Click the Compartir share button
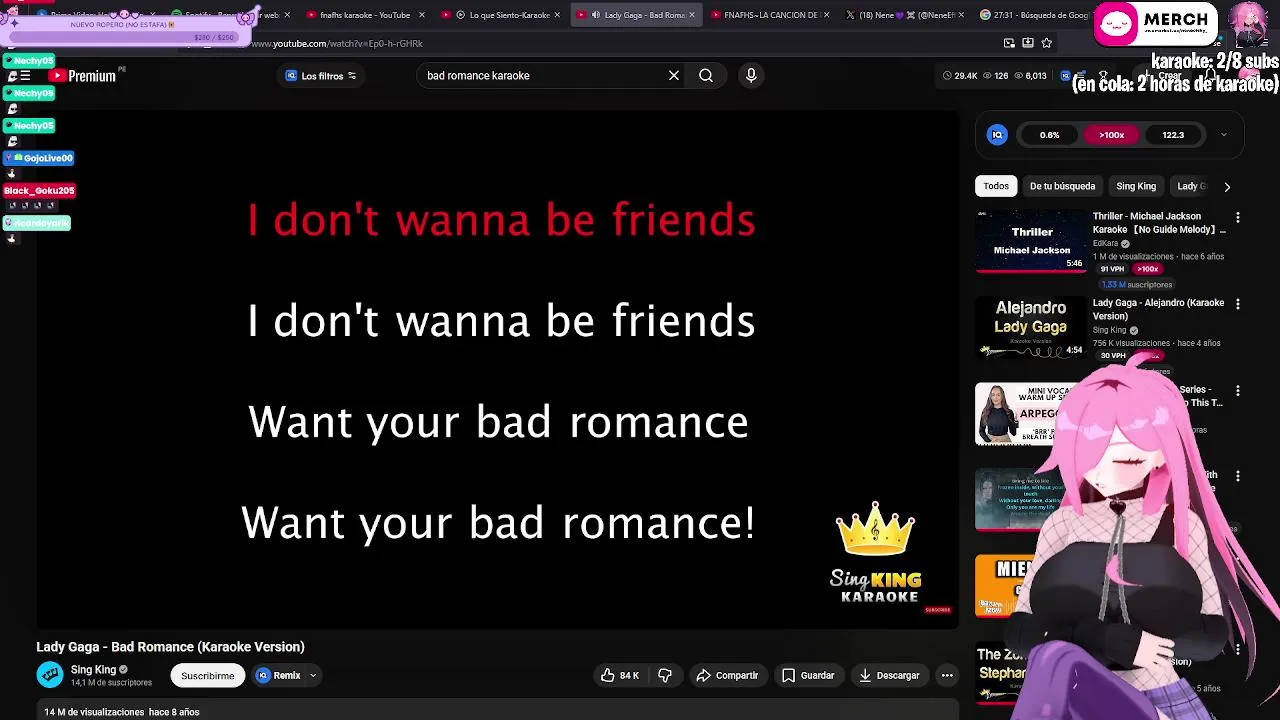The image size is (1280, 720). [727, 676]
